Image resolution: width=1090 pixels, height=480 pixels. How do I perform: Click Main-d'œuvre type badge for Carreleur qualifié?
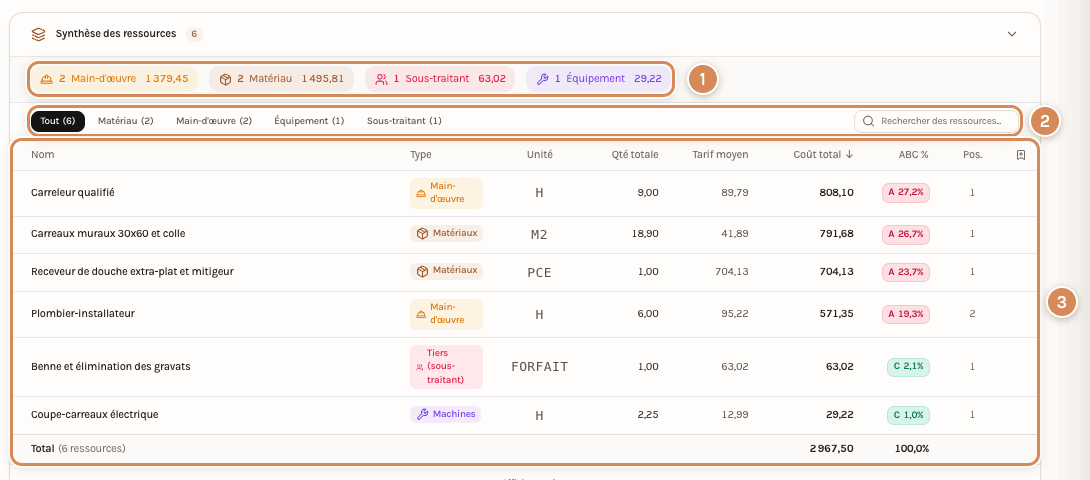point(446,193)
